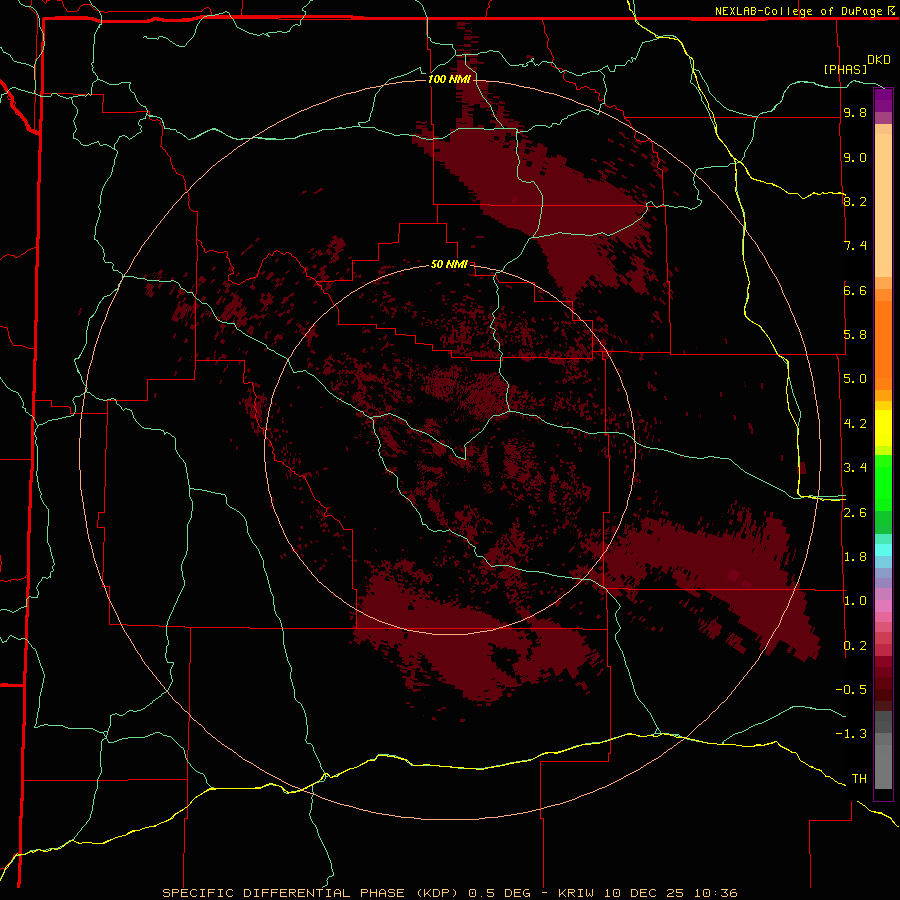
Task: Click the DKD product code label
Action: tap(879, 59)
